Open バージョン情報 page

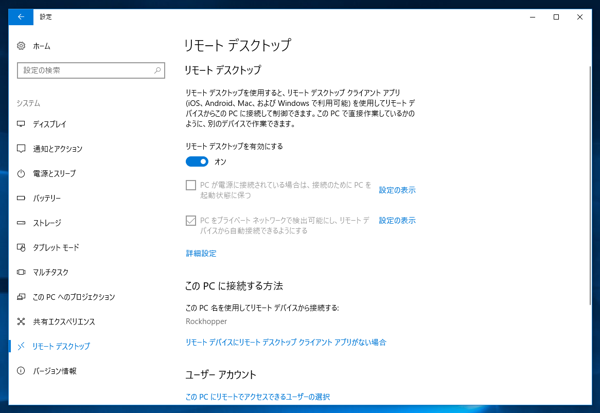[x=54, y=371]
